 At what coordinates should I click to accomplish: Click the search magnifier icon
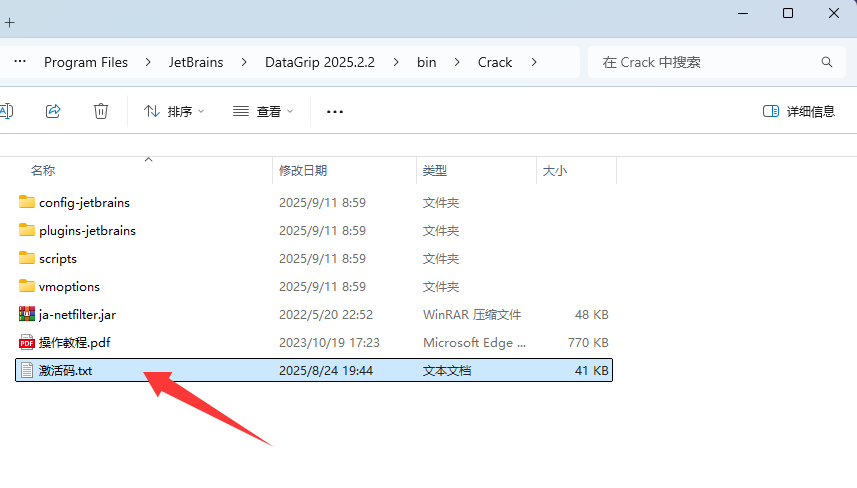pos(826,62)
